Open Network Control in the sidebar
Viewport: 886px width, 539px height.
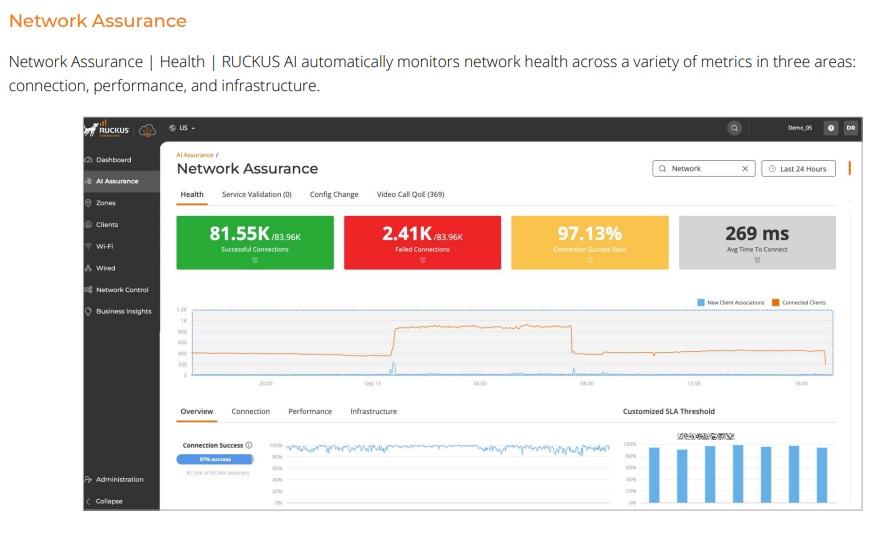click(121, 290)
